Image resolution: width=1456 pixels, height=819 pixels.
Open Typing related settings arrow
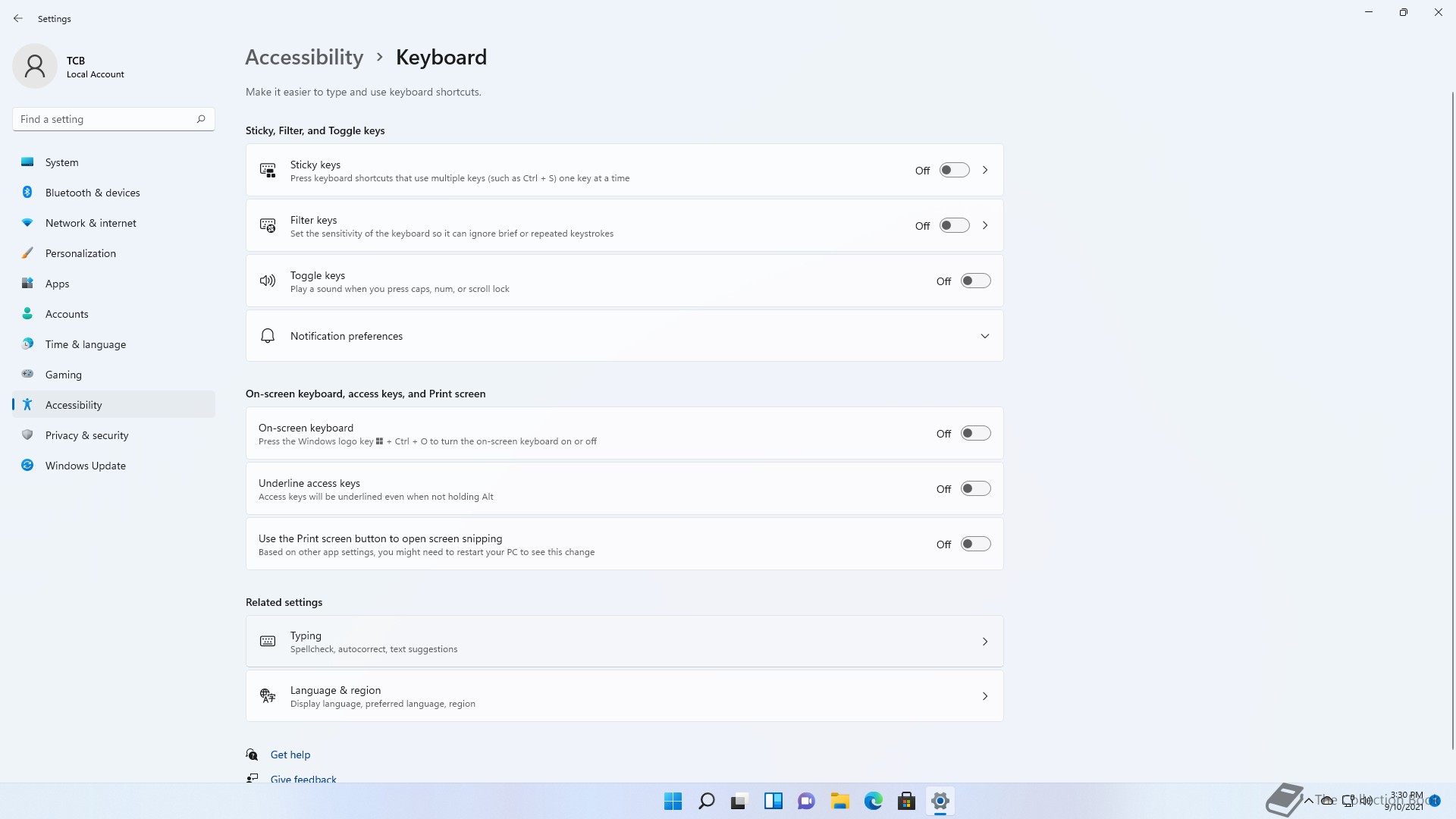click(985, 642)
